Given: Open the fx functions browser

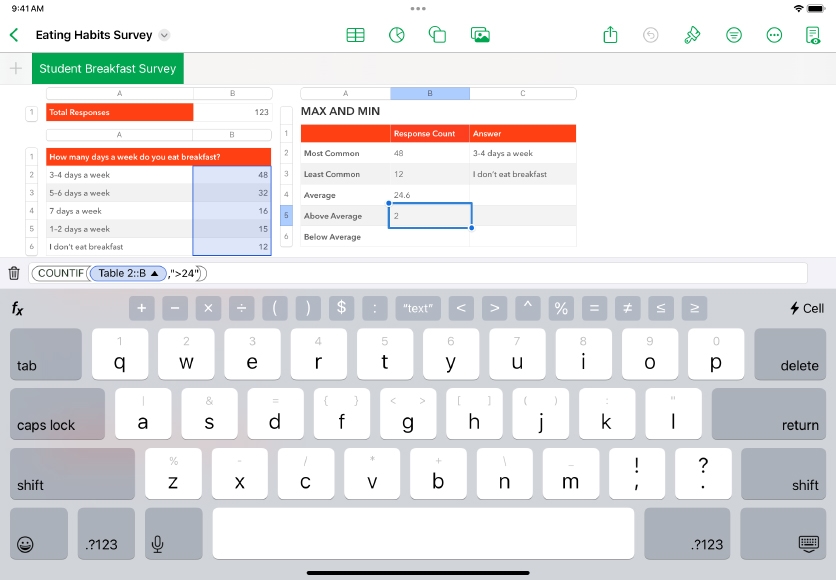Looking at the screenshot, I should click(17, 308).
